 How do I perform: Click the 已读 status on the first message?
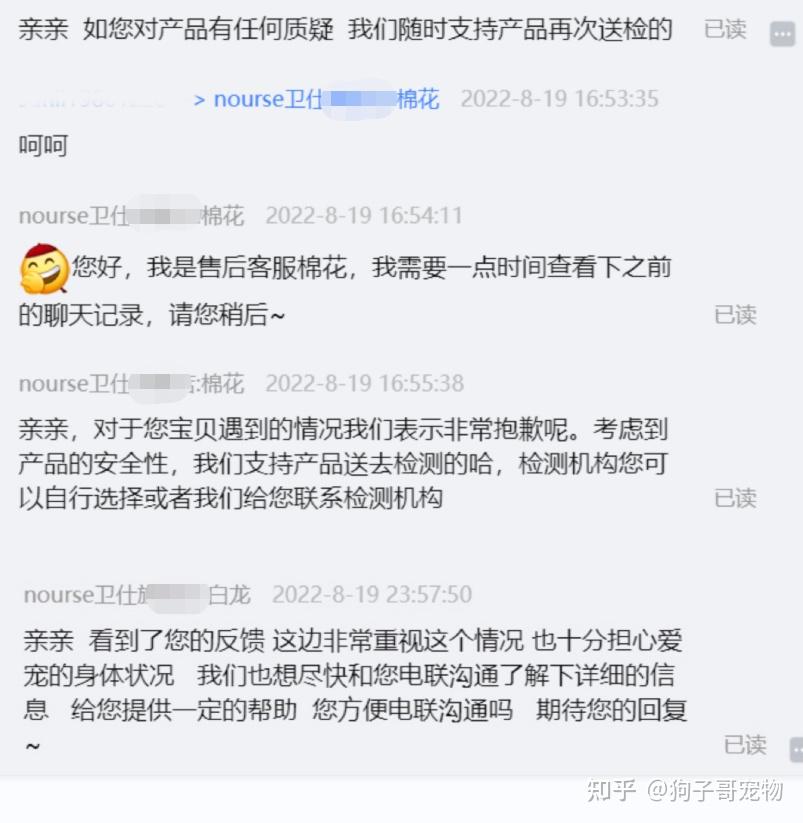(x=725, y=29)
